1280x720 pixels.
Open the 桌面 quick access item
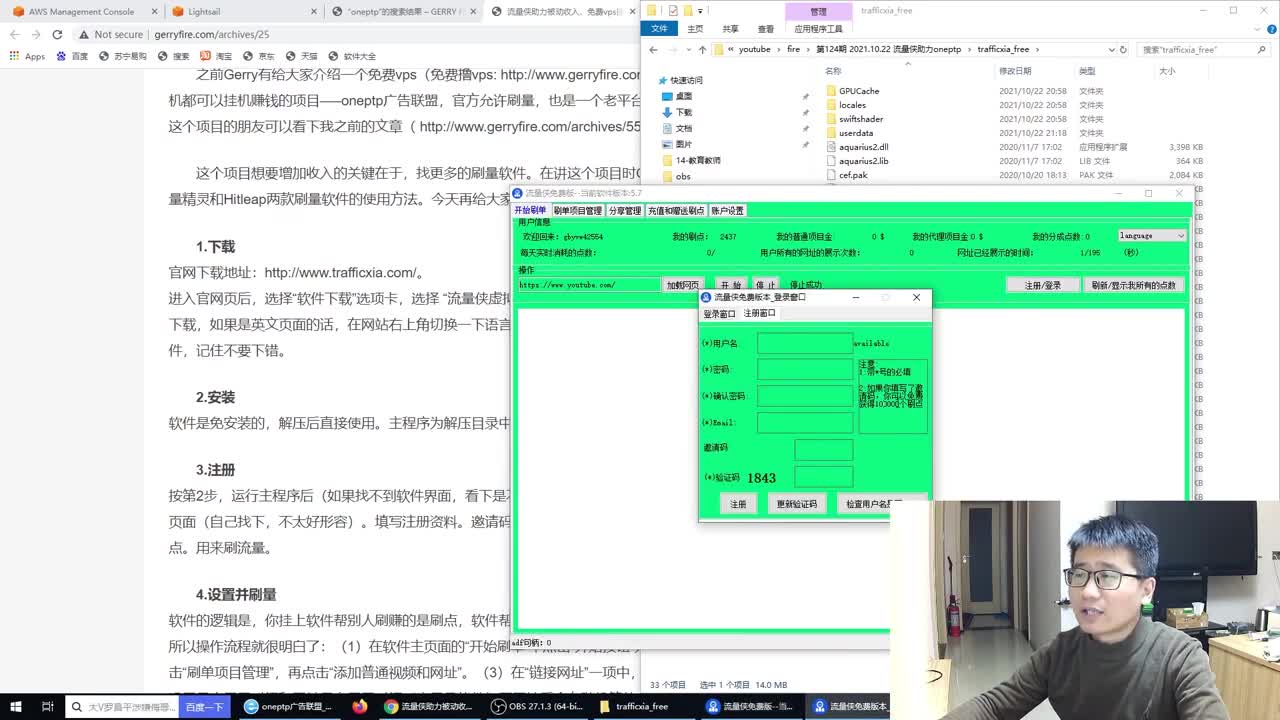tap(684, 96)
